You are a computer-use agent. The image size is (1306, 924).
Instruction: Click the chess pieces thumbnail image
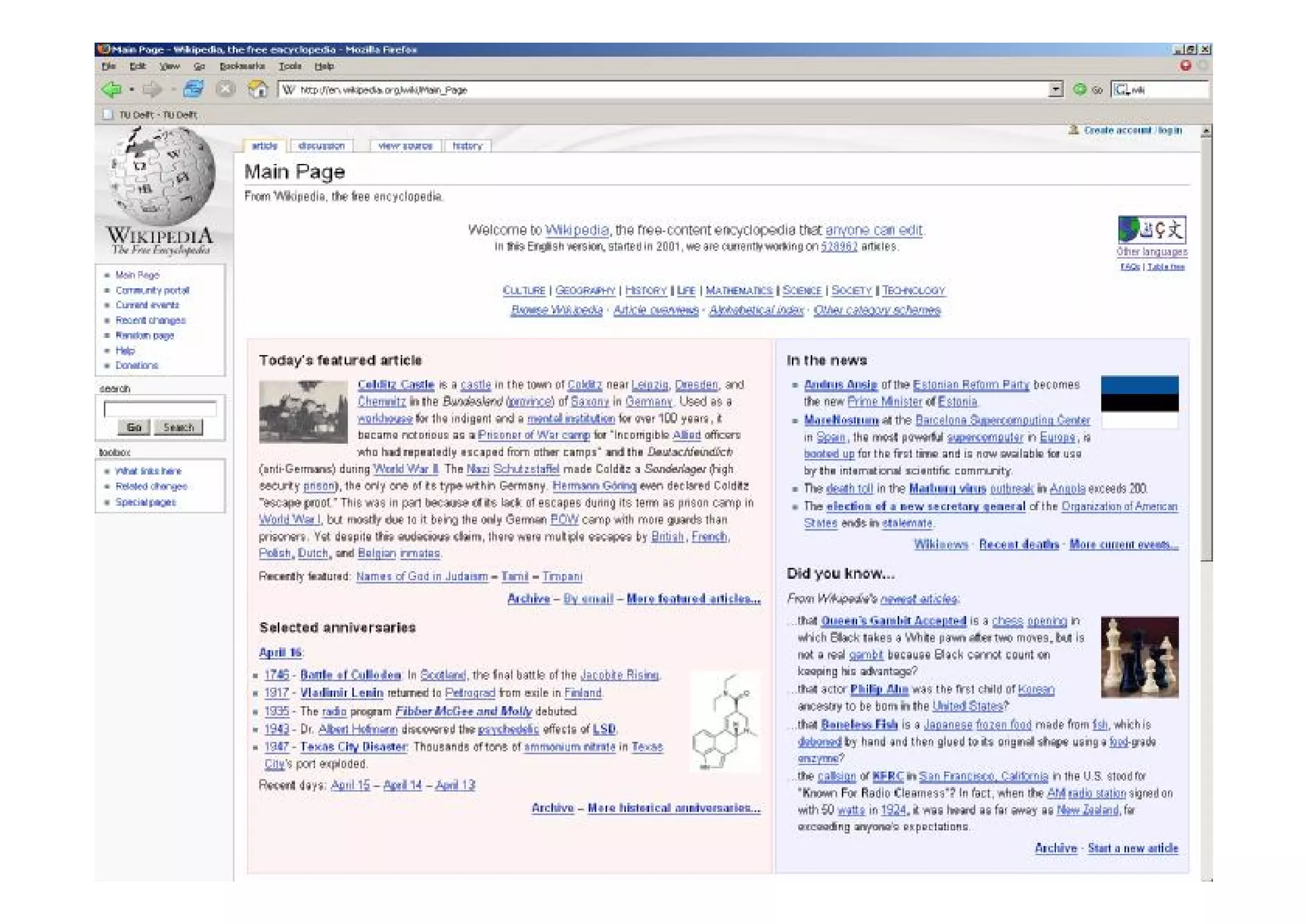click(x=1139, y=657)
